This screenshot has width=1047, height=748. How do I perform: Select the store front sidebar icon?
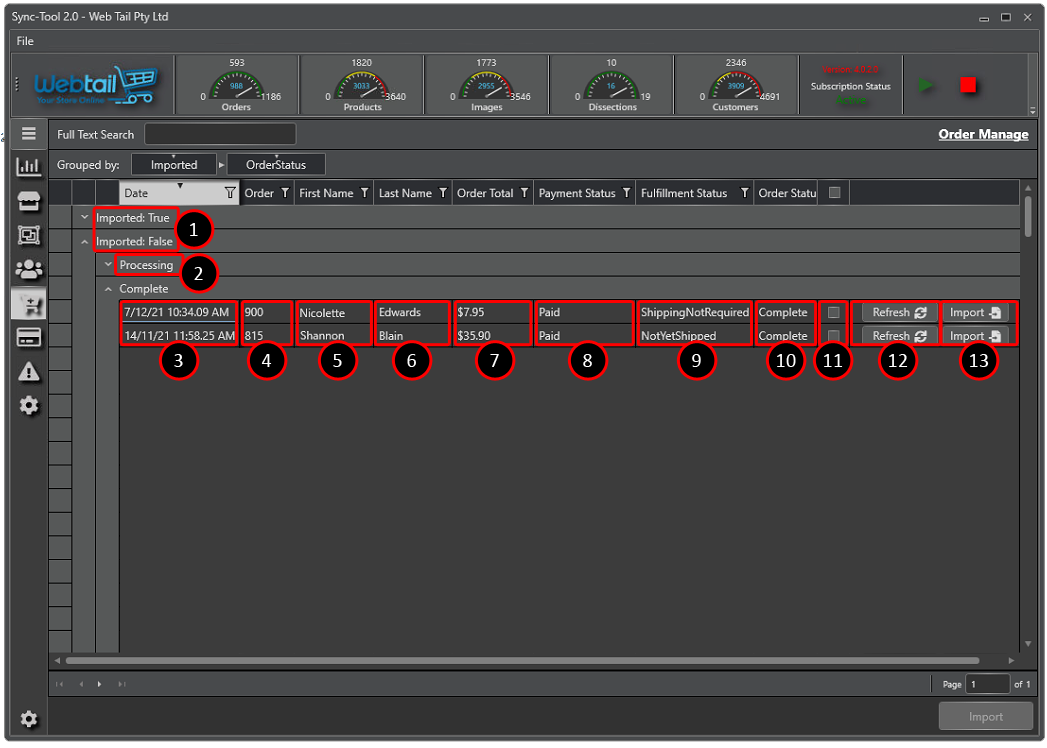coord(29,202)
